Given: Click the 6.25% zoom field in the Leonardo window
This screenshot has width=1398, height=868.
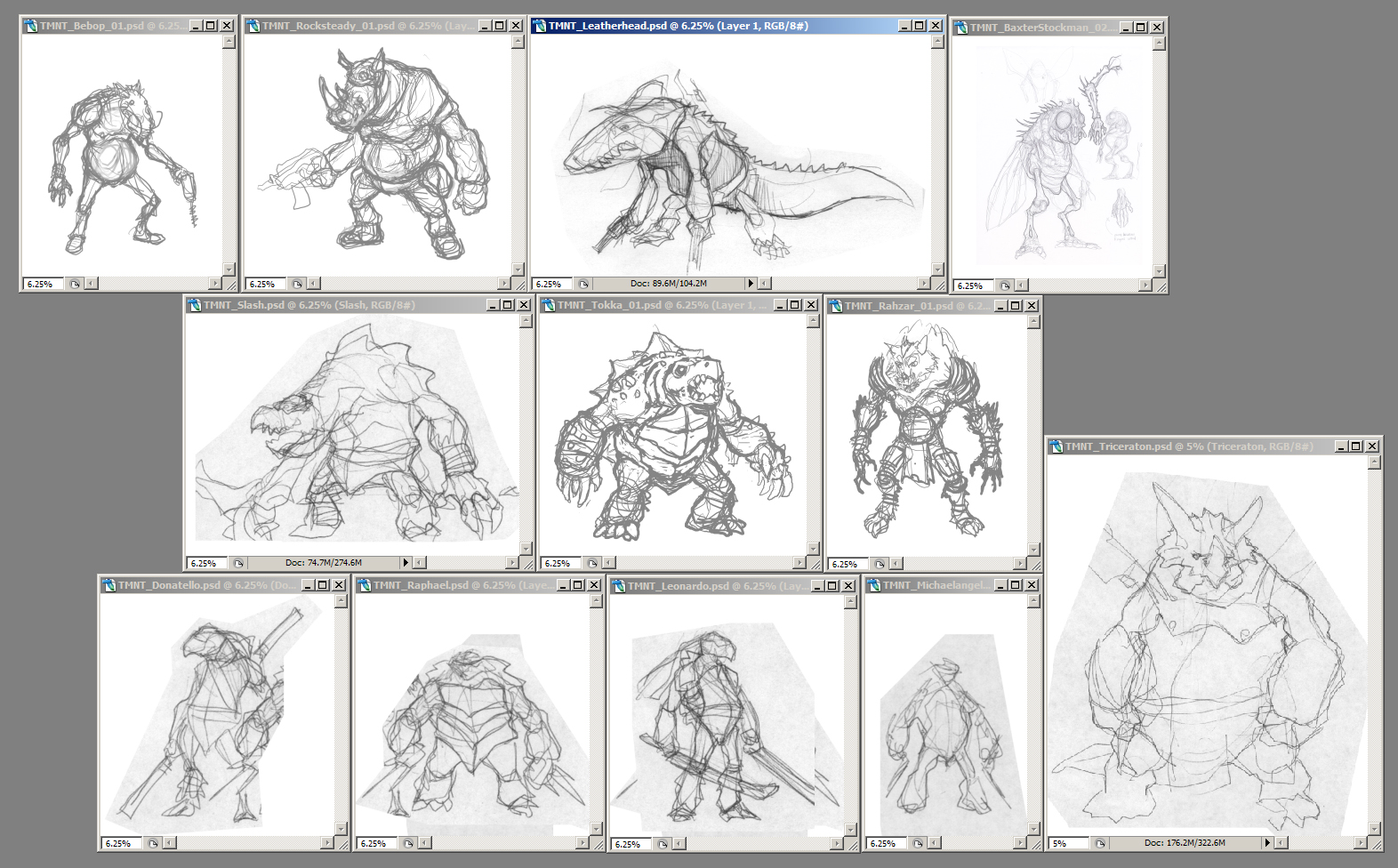Looking at the screenshot, I should [631, 844].
